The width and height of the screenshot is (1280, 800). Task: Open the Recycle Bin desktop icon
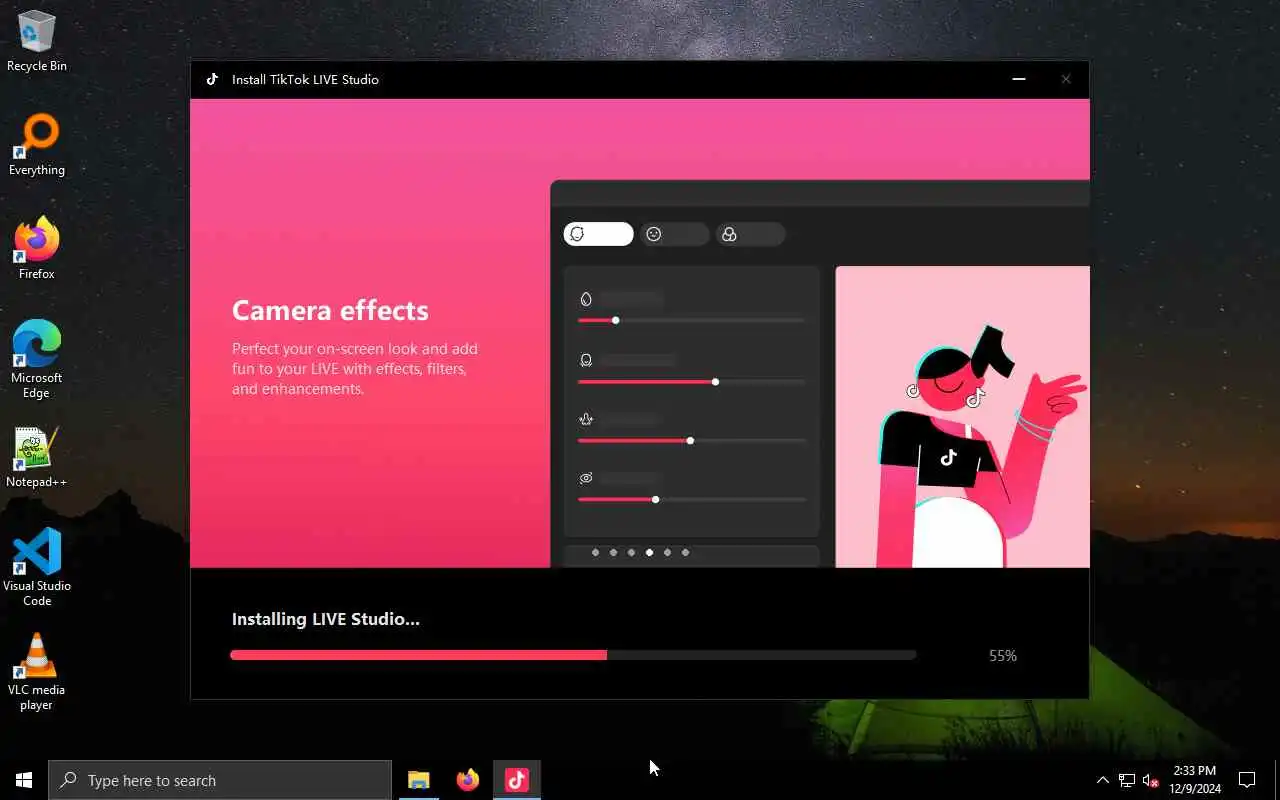37,42
